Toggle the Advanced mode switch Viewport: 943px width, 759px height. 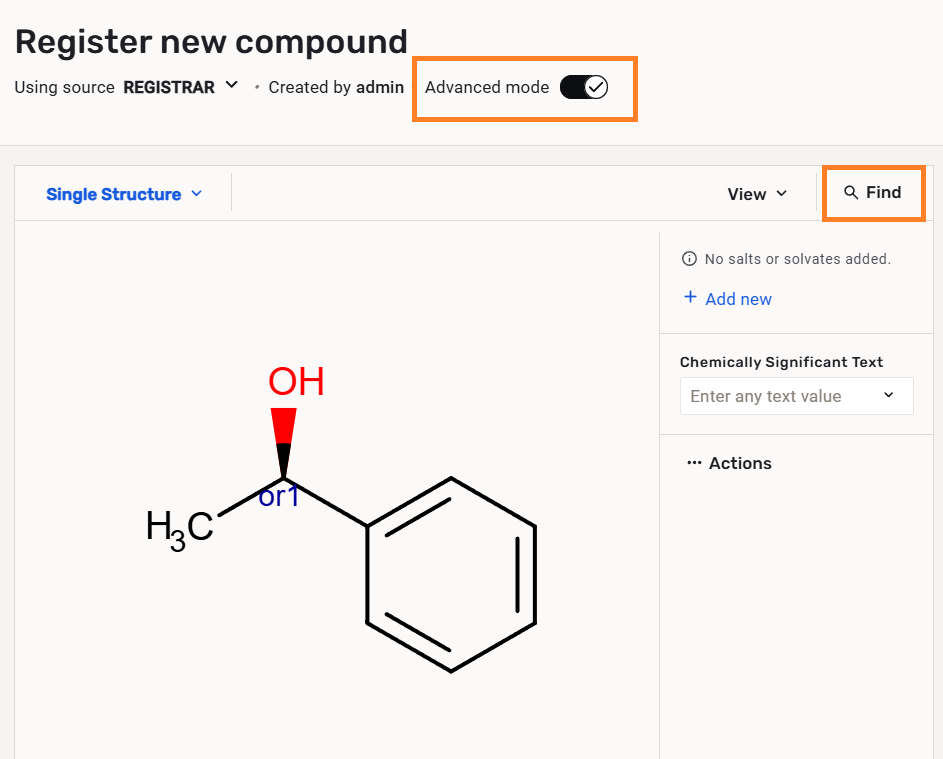pos(584,87)
